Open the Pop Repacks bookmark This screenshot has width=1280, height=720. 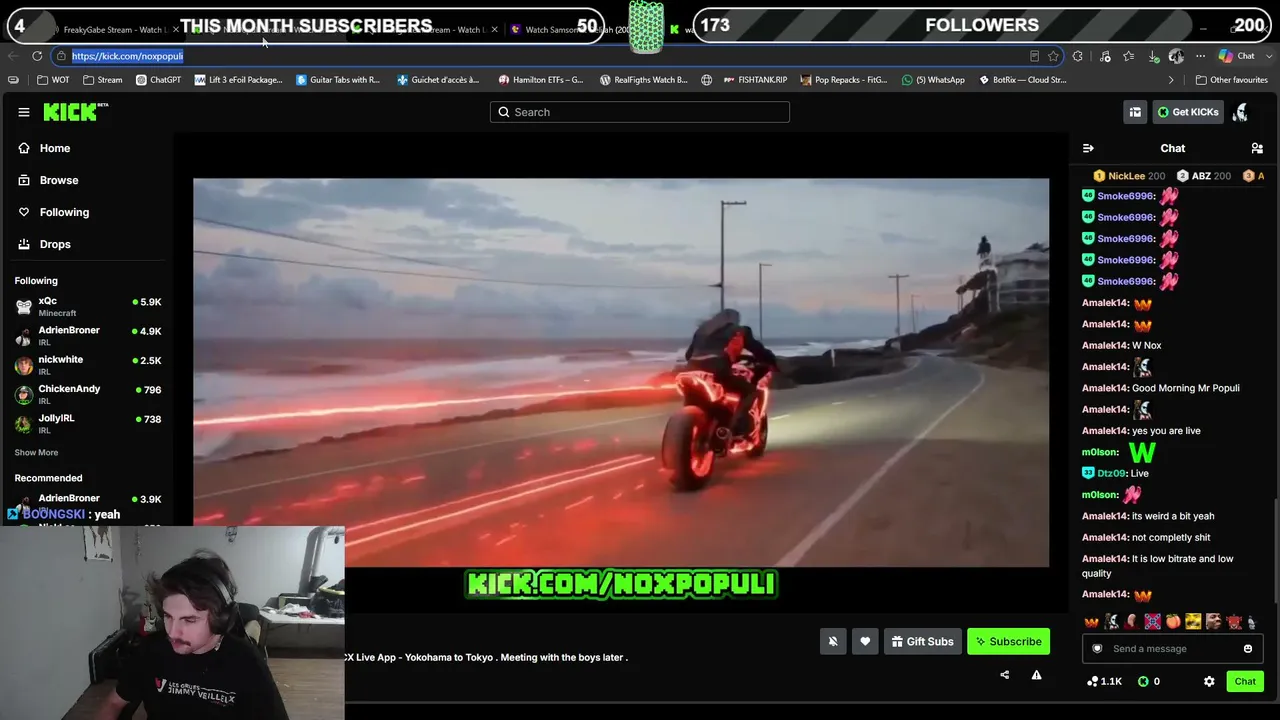(x=843, y=80)
